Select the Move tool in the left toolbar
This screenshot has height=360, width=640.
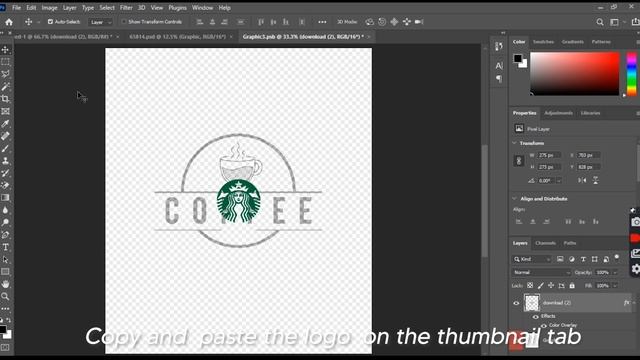(x=5, y=49)
